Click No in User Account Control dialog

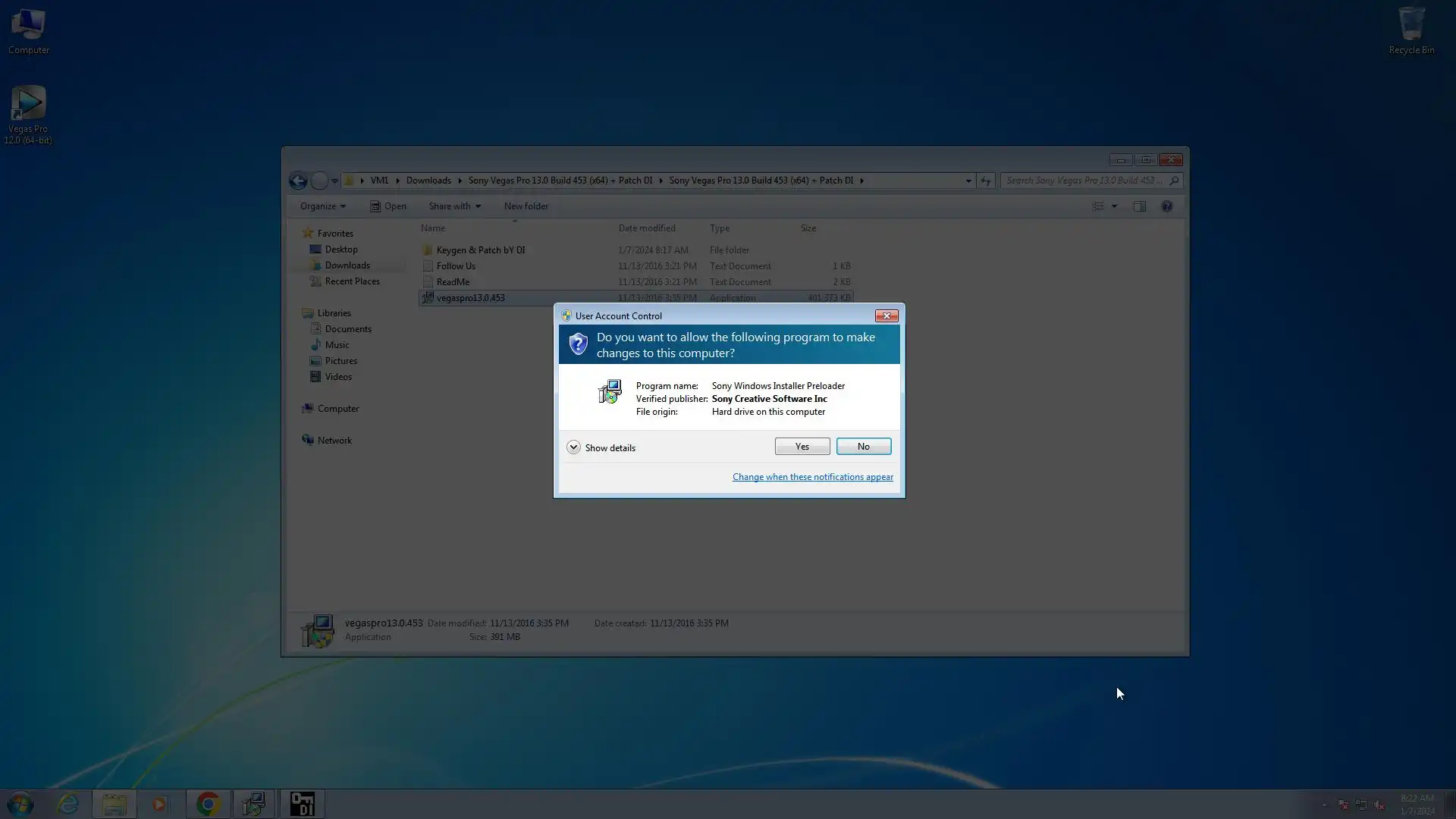863,447
